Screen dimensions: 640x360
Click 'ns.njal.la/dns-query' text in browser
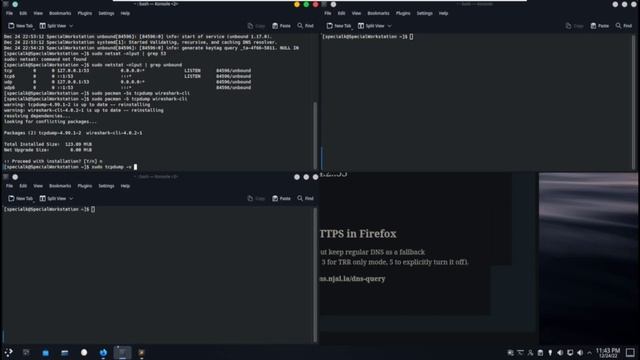[x=352, y=279]
